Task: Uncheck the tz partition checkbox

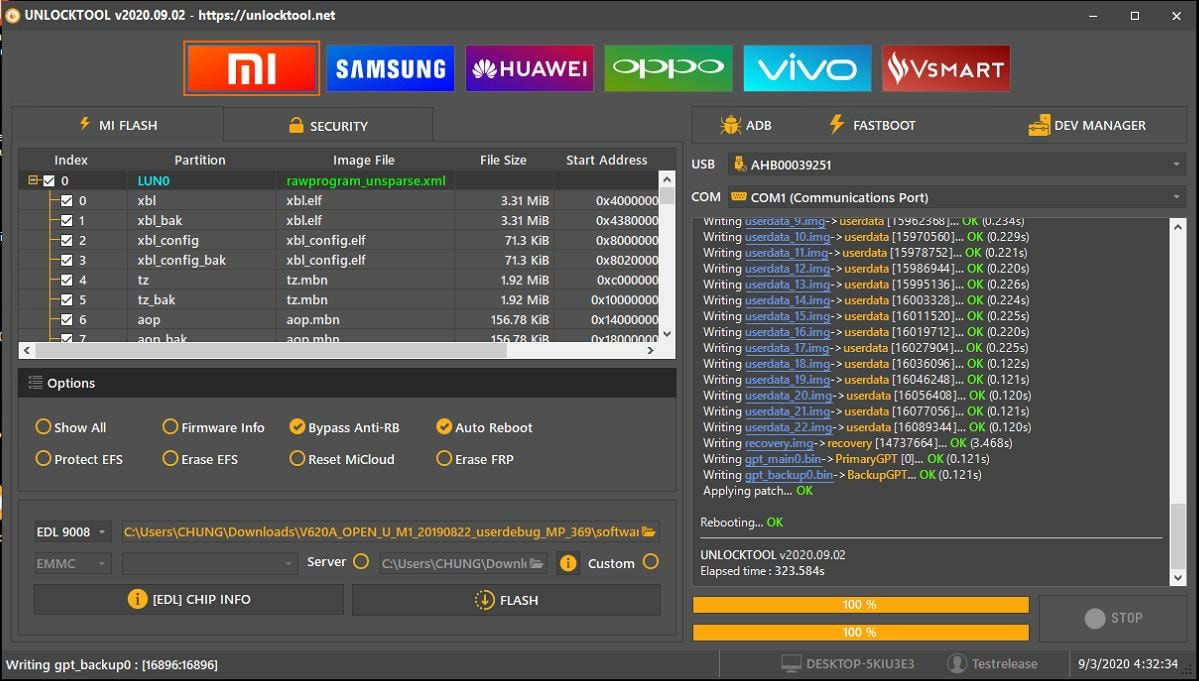Action: pos(67,281)
